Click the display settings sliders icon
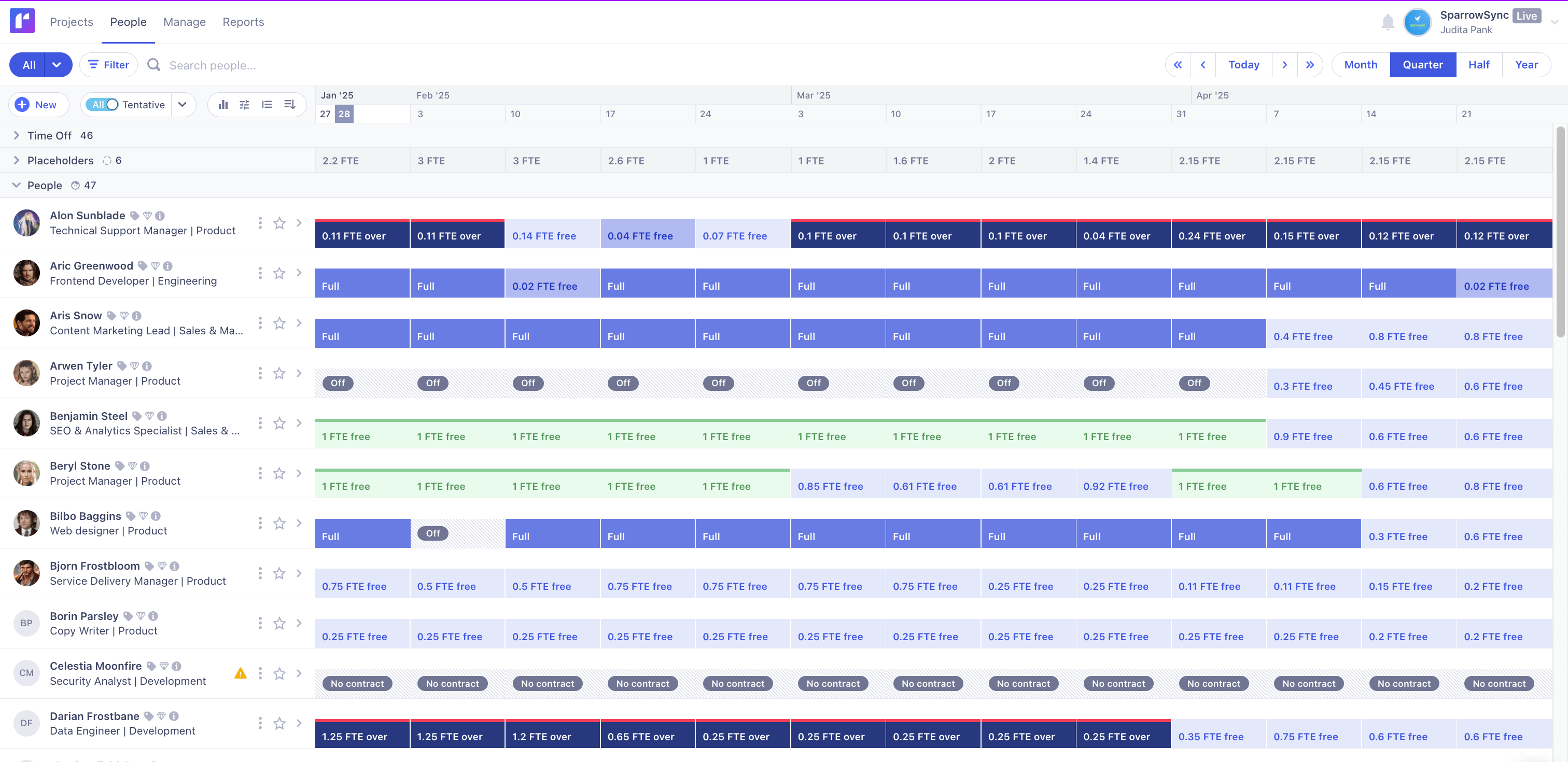This screenshot has height=762, width=1568. point(245,105)
